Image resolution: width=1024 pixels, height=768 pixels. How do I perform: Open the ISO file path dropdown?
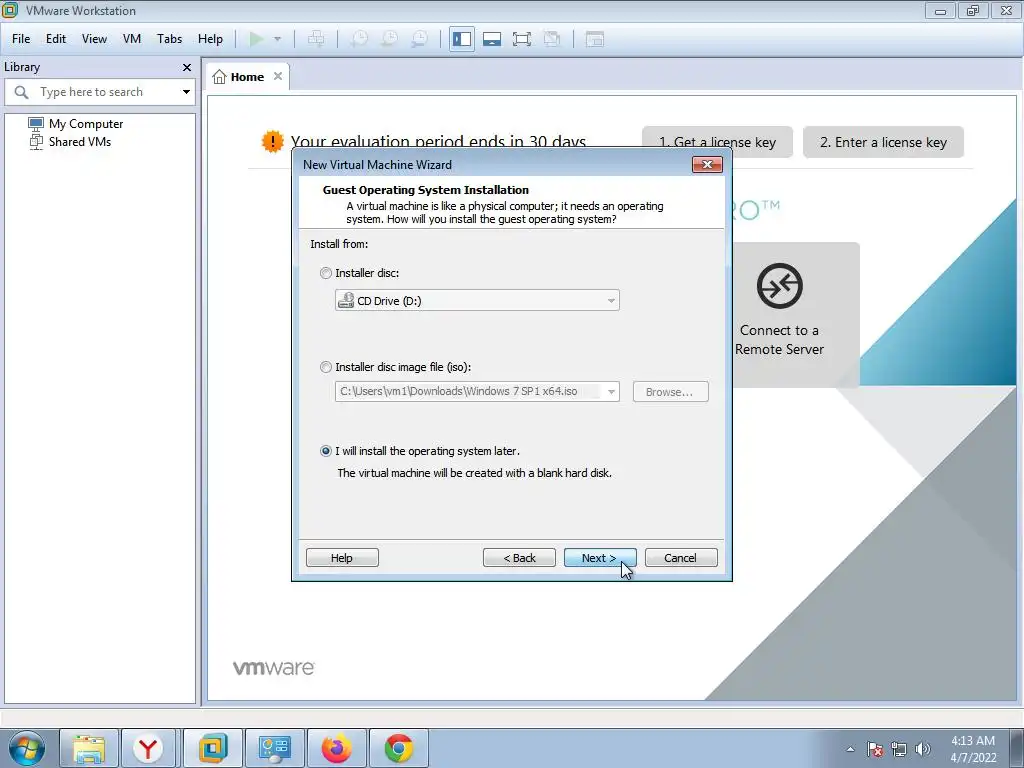pos(611,392)
